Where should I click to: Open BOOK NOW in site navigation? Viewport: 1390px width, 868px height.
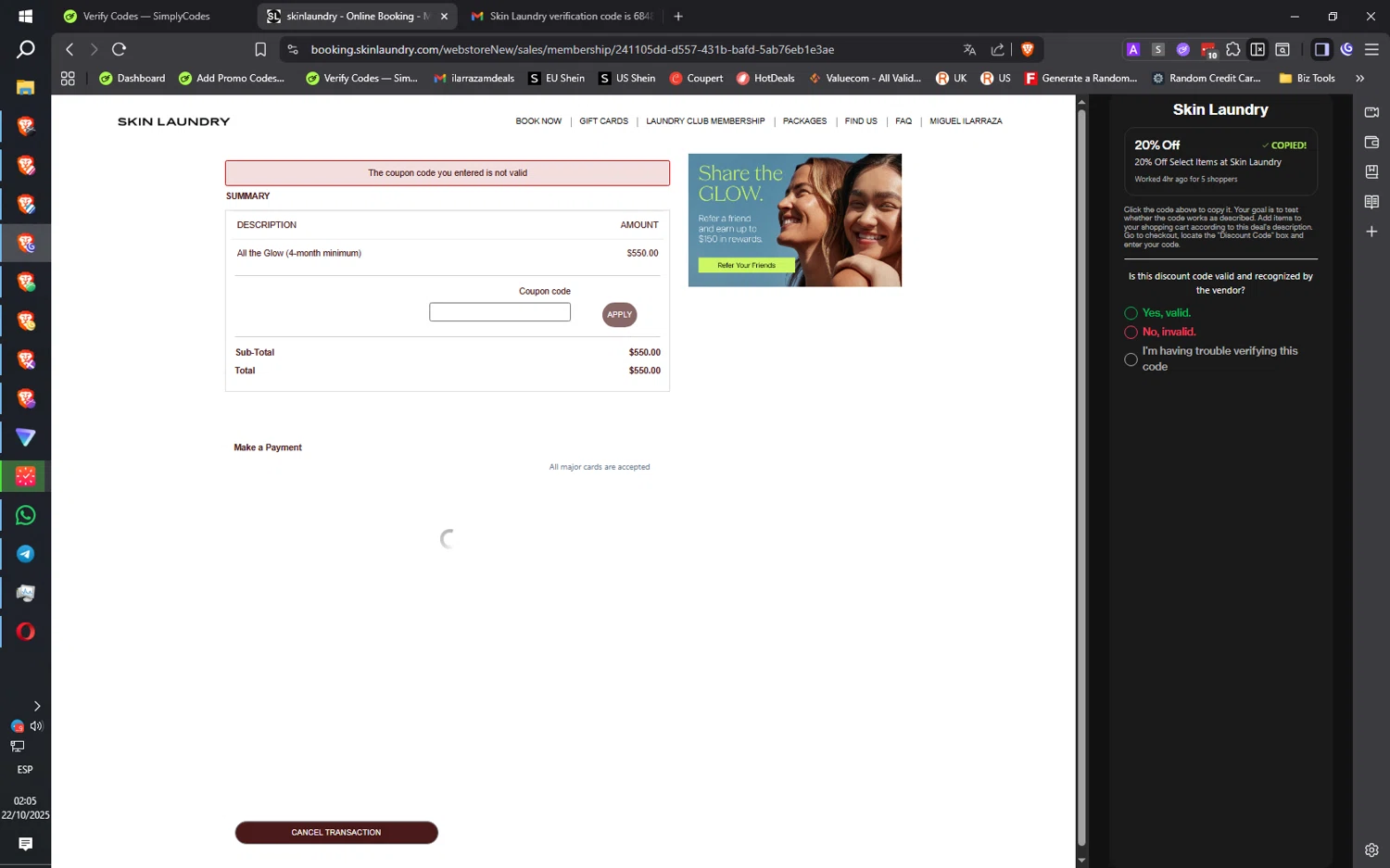point(538,121)
